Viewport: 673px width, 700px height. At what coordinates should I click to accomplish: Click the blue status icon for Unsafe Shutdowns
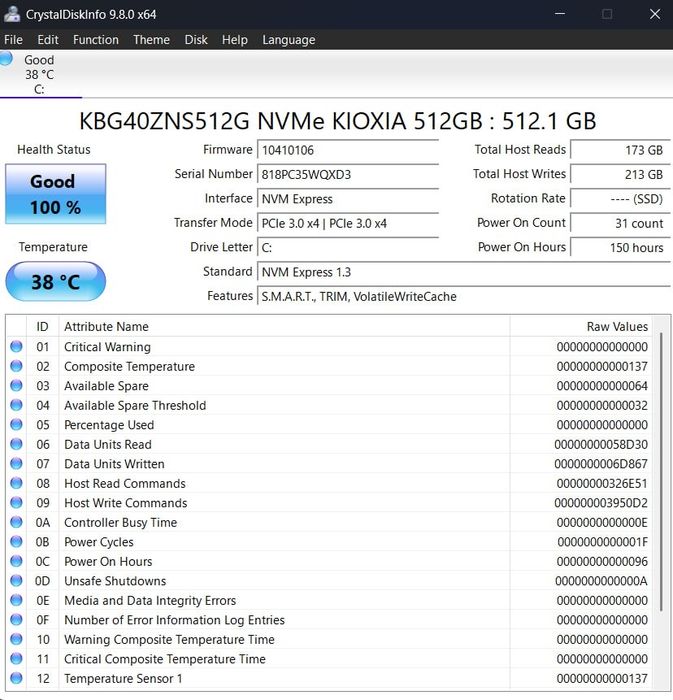click(17, 580)
